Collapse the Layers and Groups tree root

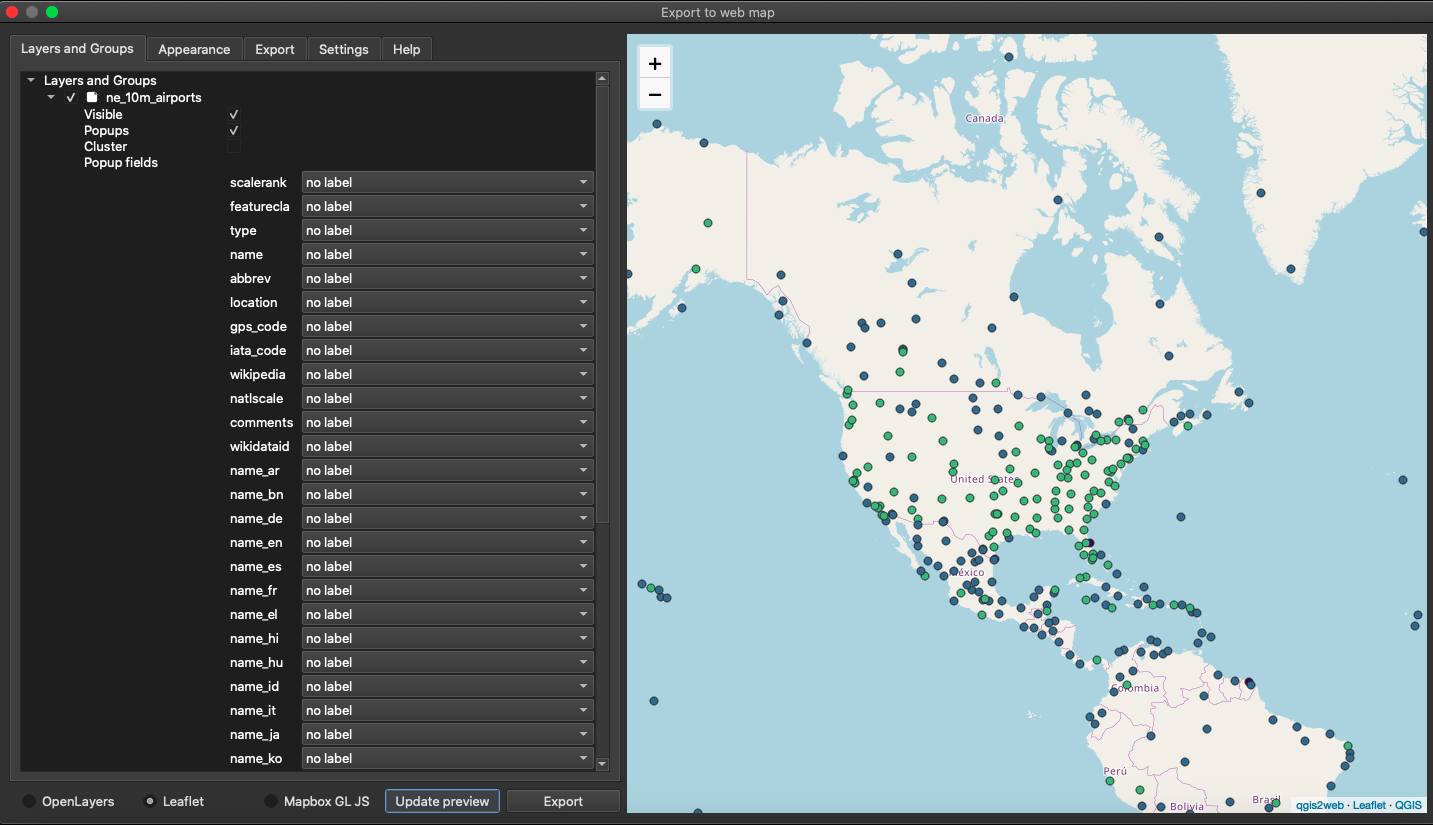click(31, 80)
